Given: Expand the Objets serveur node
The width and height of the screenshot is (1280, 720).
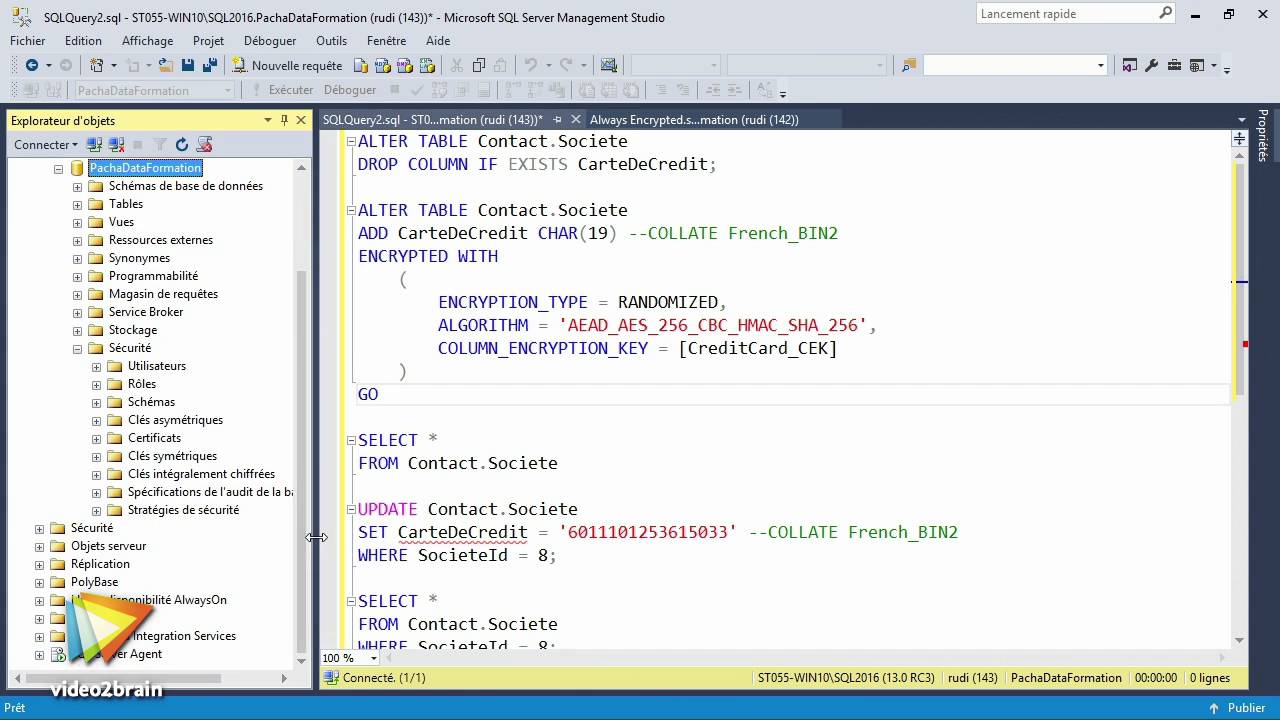Looking at the screenshot, I should pos(39,546).
